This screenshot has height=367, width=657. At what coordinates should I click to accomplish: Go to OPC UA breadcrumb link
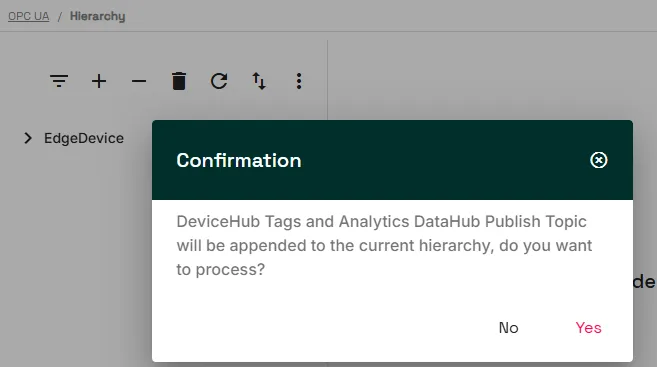[x=28, y=16]
